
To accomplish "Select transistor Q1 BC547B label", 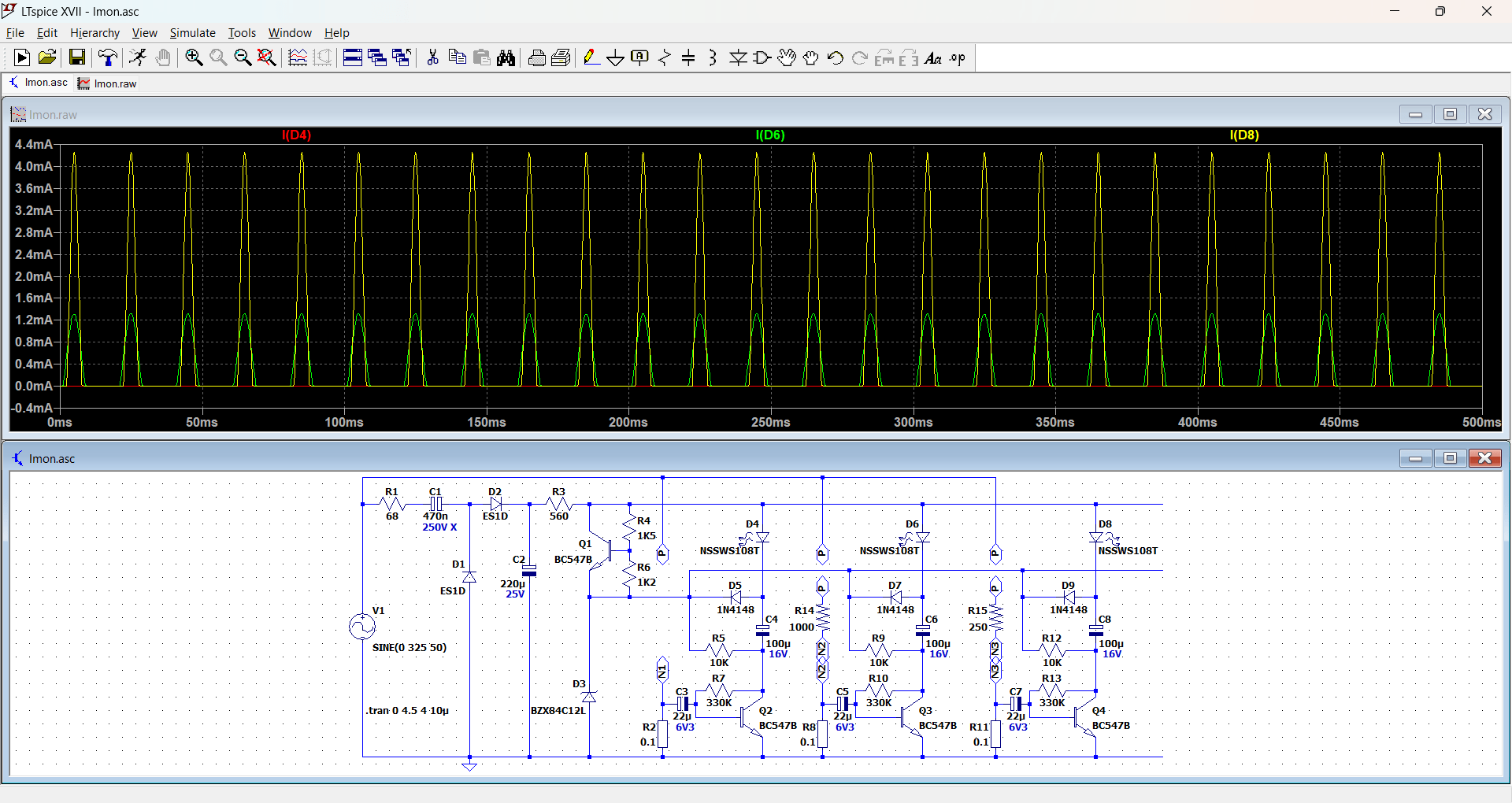I will coord(573,559).
